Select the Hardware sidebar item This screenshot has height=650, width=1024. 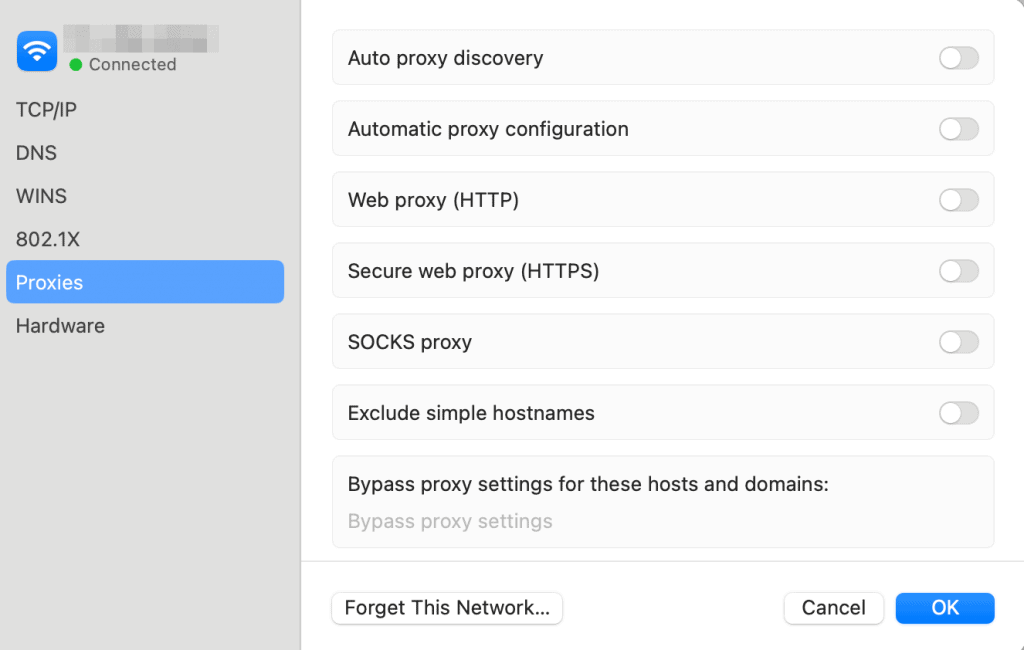click(60, 326)
